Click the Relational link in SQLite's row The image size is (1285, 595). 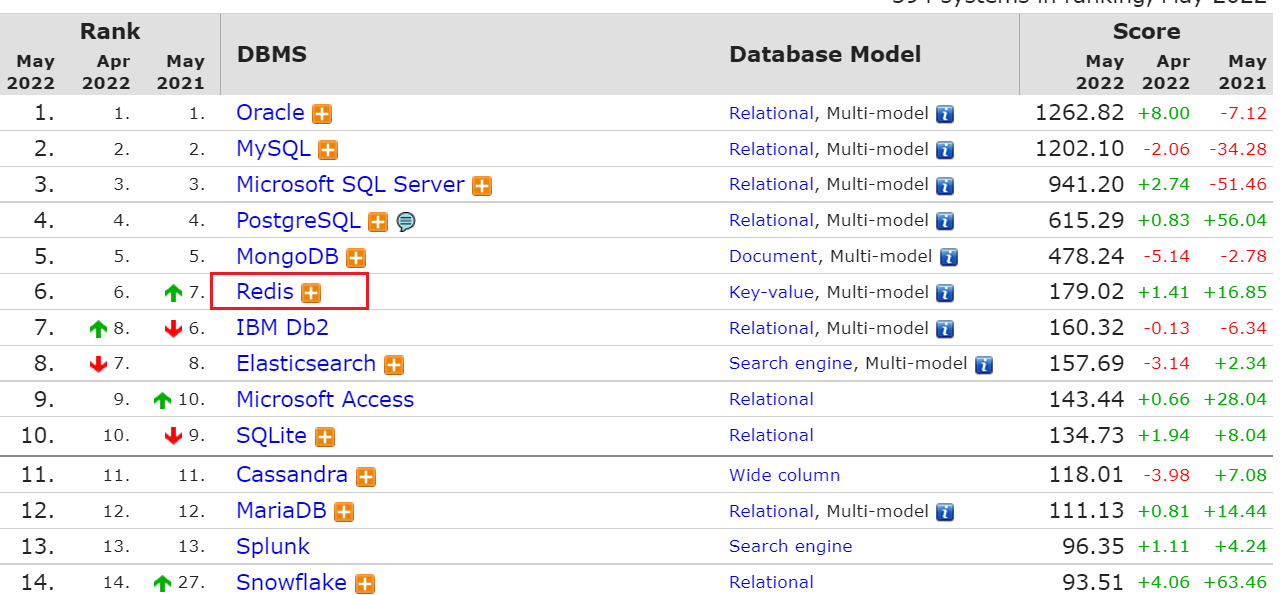[x=771, y=435]
